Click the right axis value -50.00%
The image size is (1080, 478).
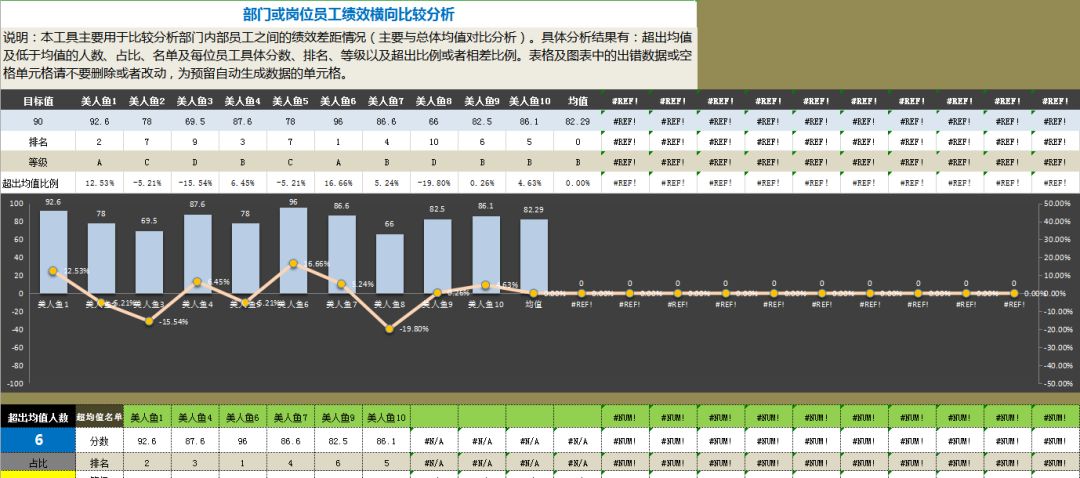[1058, 384]
